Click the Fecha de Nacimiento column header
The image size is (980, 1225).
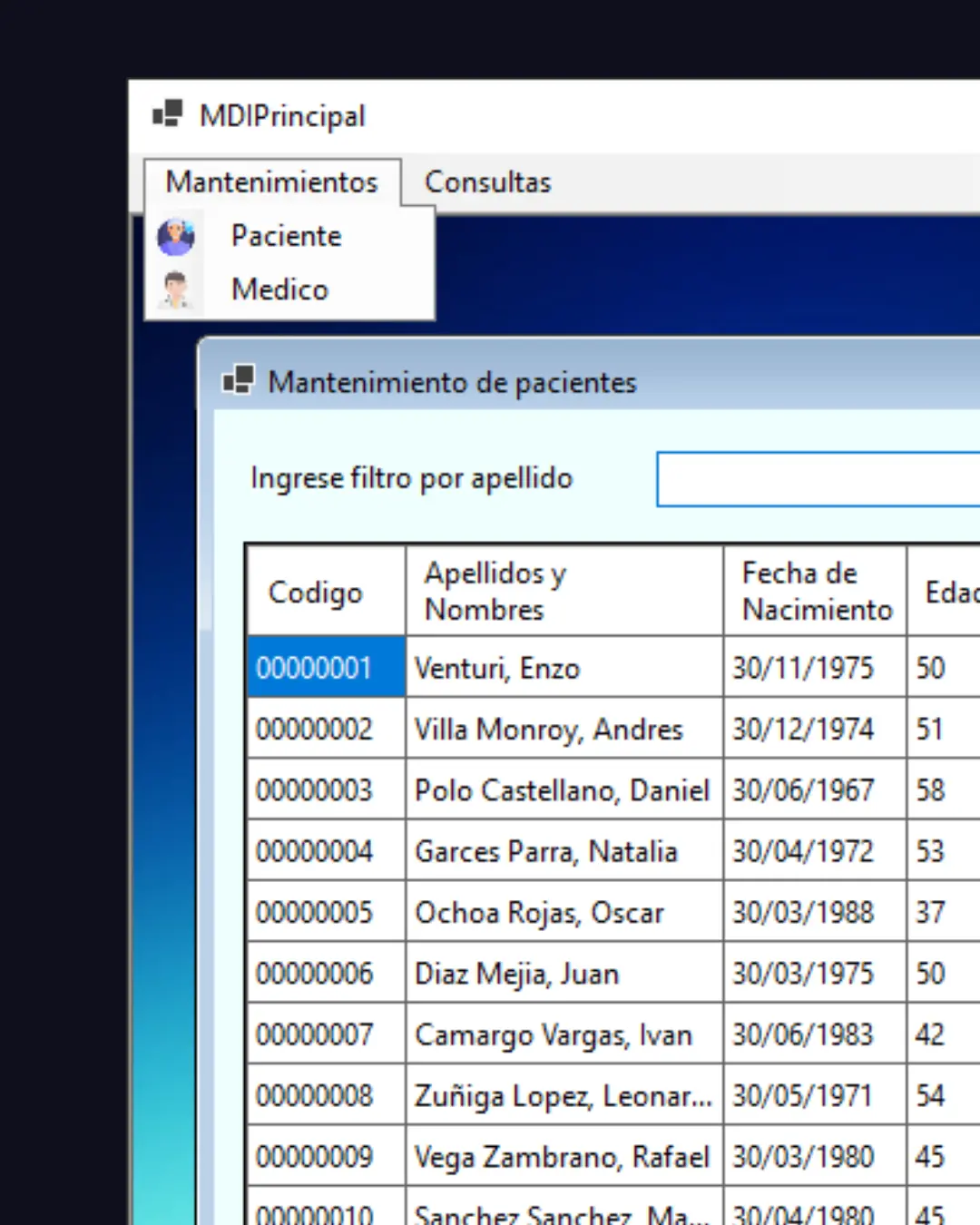tap(815, 592)
